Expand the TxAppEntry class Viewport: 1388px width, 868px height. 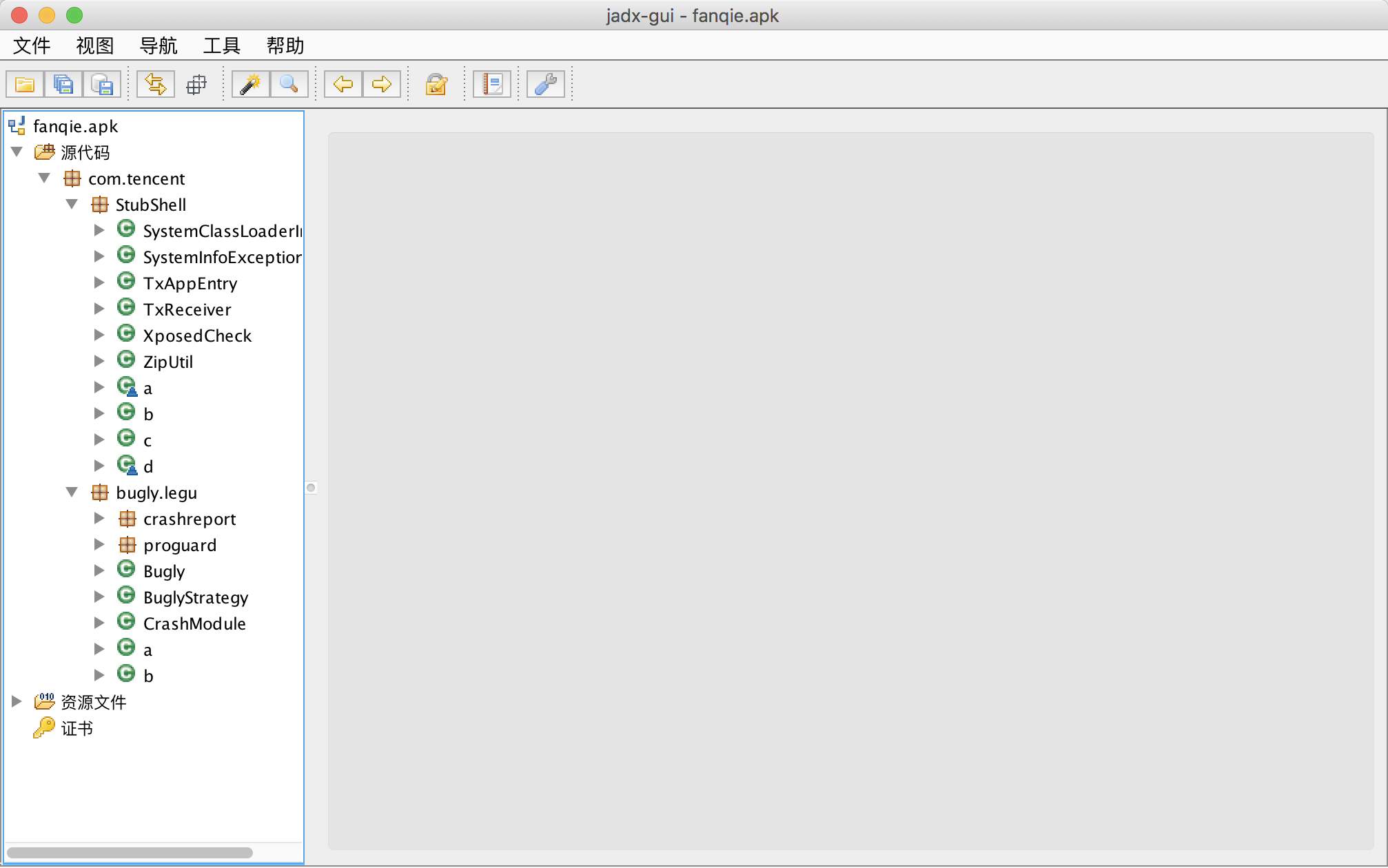tap(100, 282)
